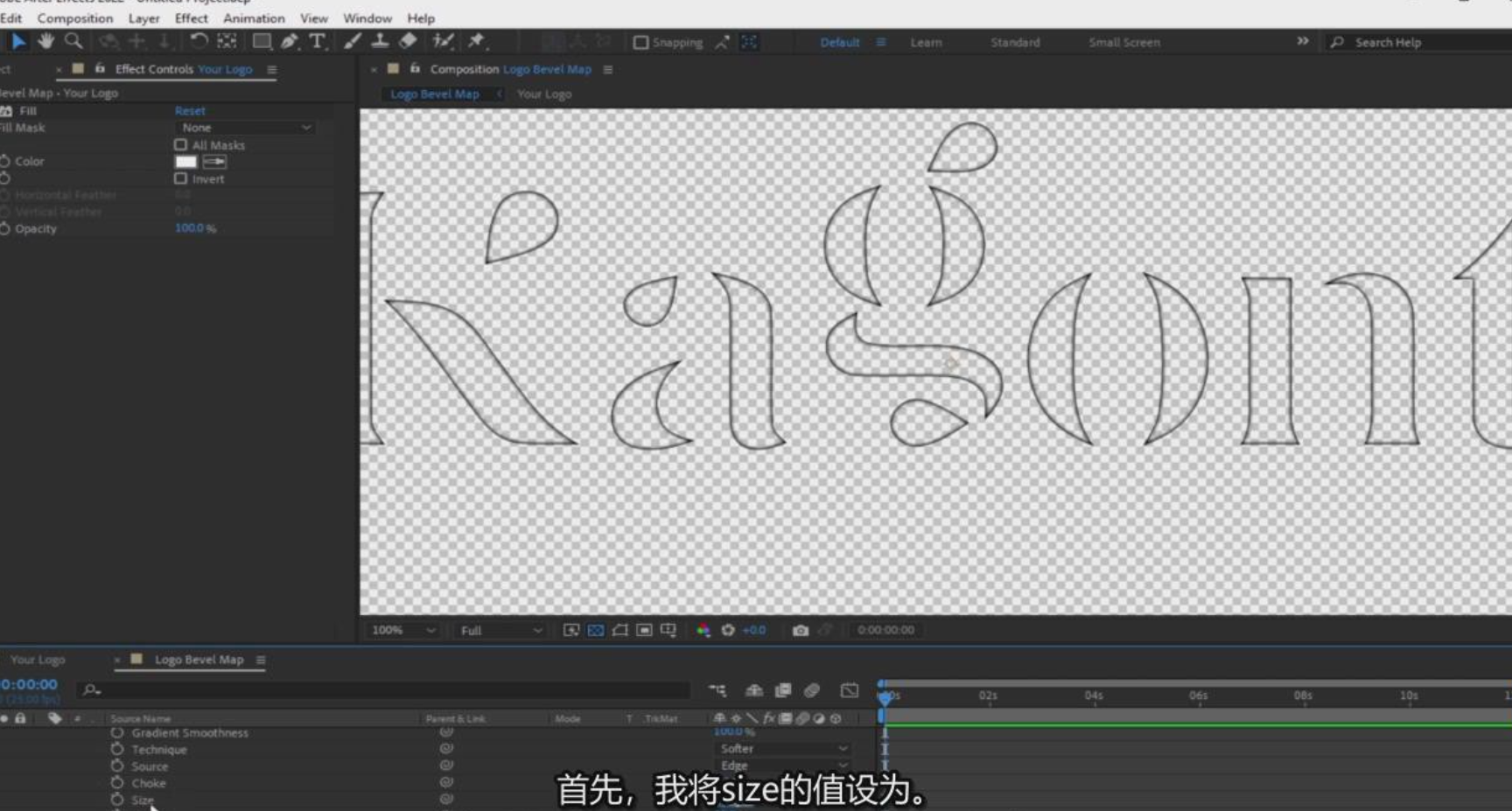This screenshot has height=811, width=1512.
Task: Switch to Small Screen workspace
Action: pos(1124,42)
